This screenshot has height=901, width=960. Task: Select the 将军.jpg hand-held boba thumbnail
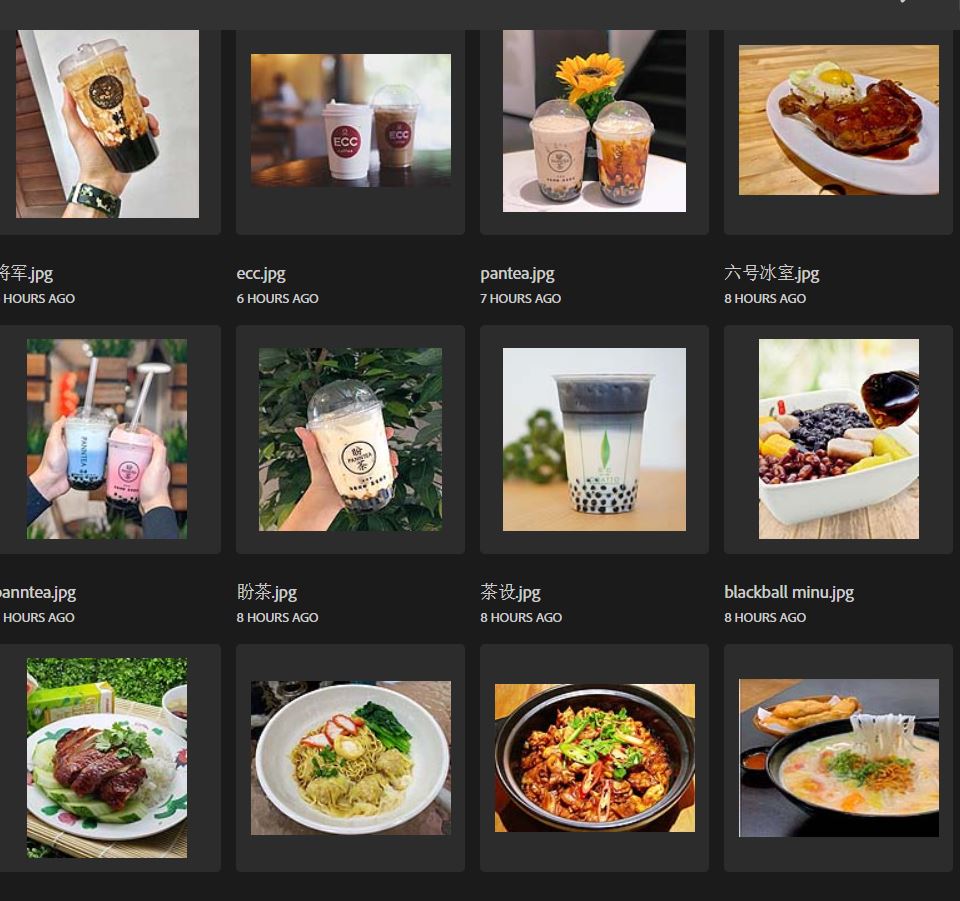(x=107, y=124)
